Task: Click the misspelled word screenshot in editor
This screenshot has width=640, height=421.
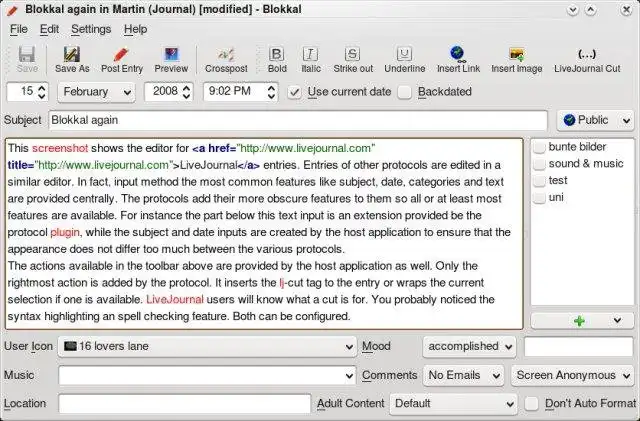Action: point(60,148)
